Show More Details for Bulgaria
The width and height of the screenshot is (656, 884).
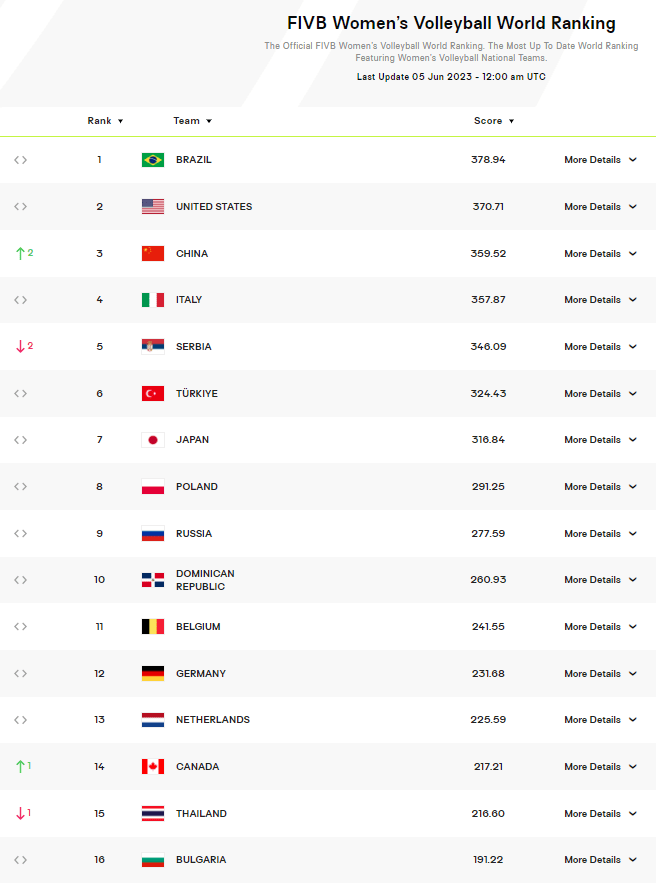coord(600,860)
